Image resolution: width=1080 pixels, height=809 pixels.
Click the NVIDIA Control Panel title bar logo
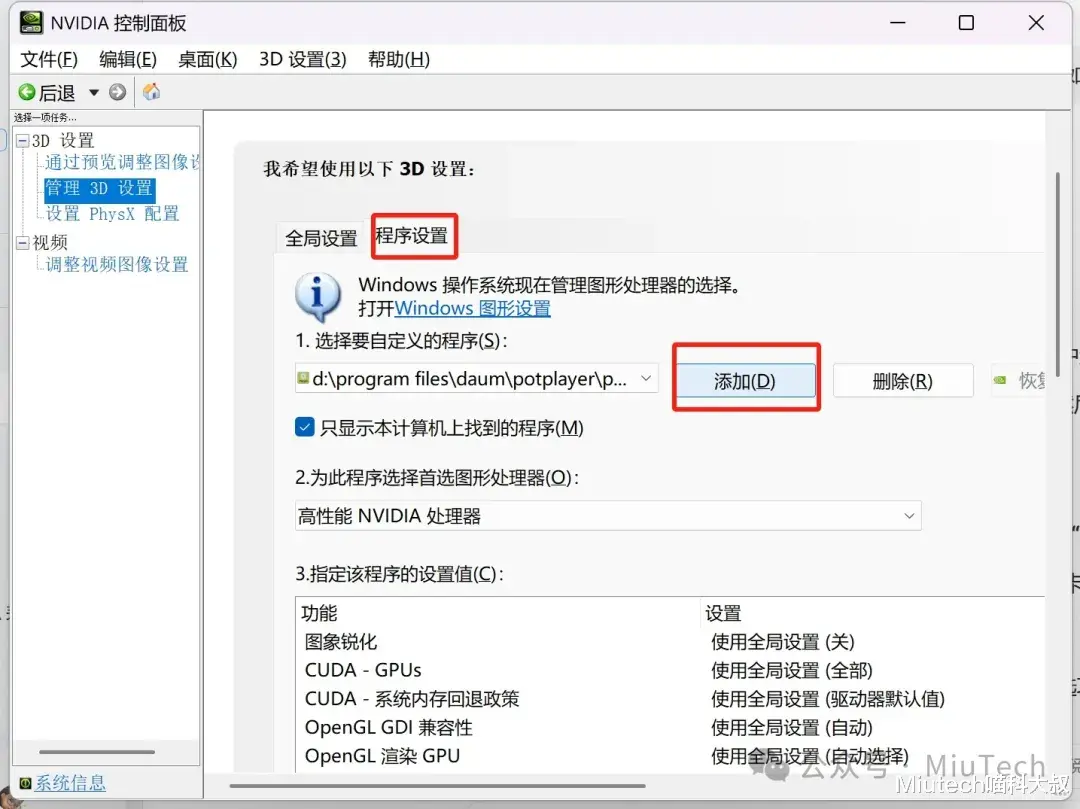[x=31, y=23]
